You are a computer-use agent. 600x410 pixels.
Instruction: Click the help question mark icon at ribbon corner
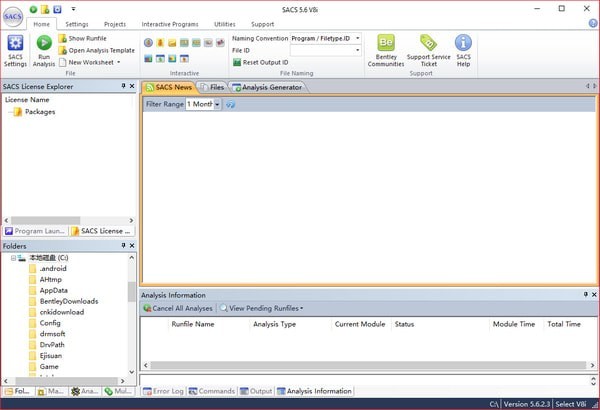point(593,23)
